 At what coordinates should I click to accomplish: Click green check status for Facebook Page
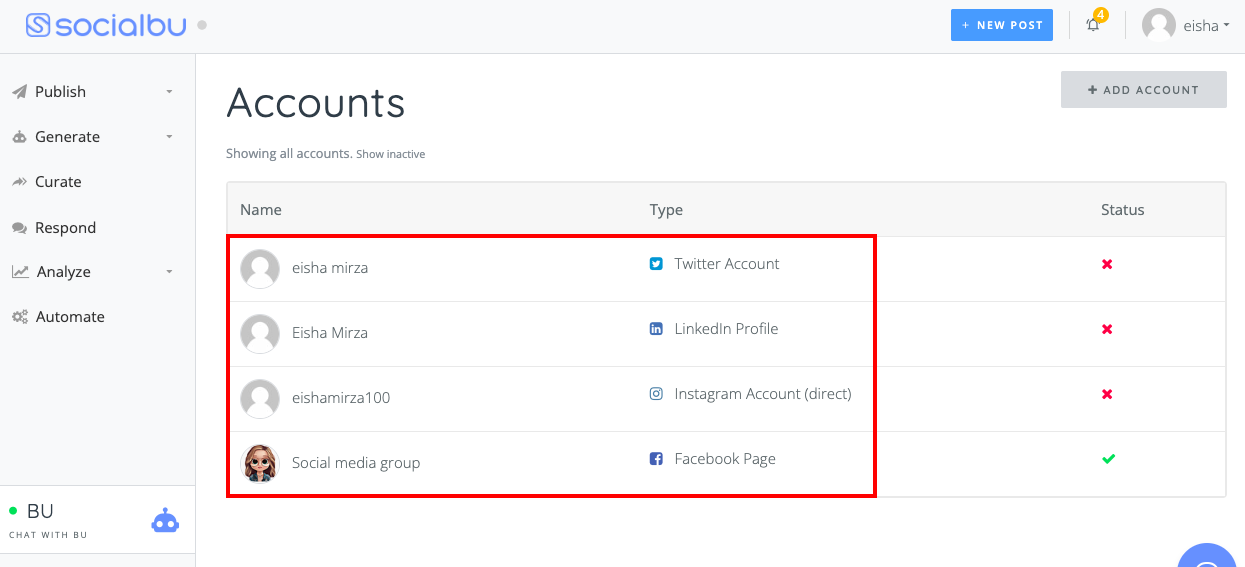point(1108,459)
